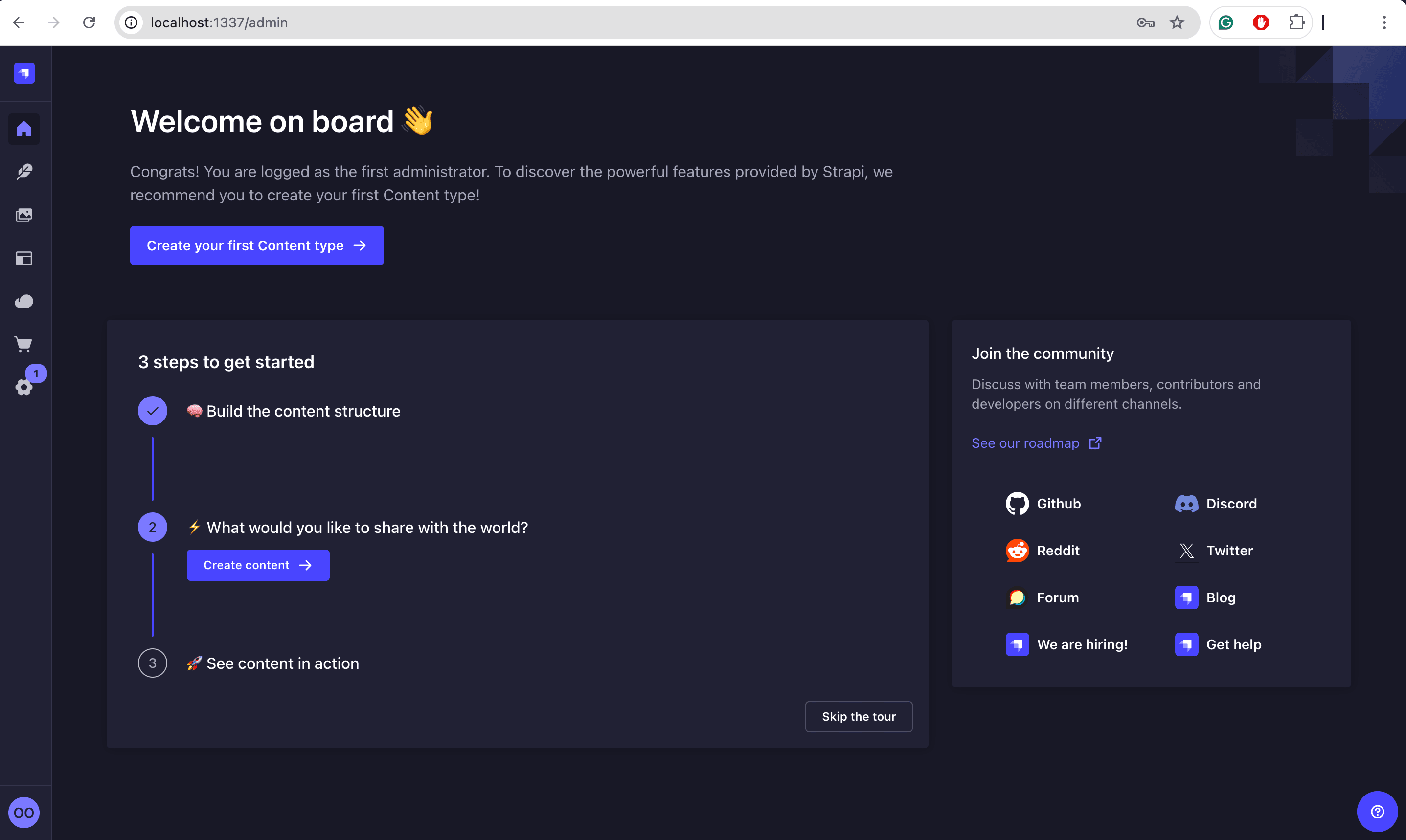1406x840 pixels.
Task: Bookmark this page with star icon
Action: (1177, 22)
